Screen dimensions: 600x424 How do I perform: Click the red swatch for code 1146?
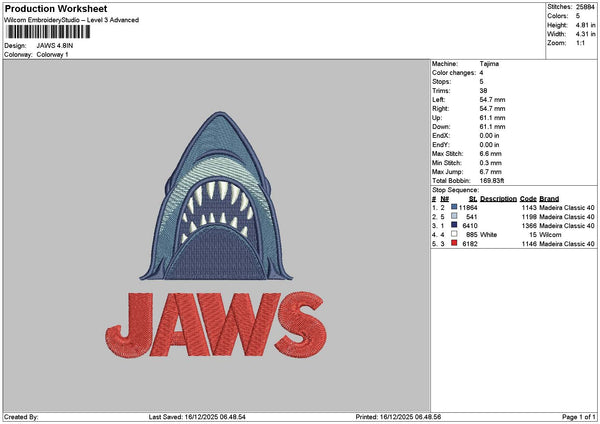point(455,243)
